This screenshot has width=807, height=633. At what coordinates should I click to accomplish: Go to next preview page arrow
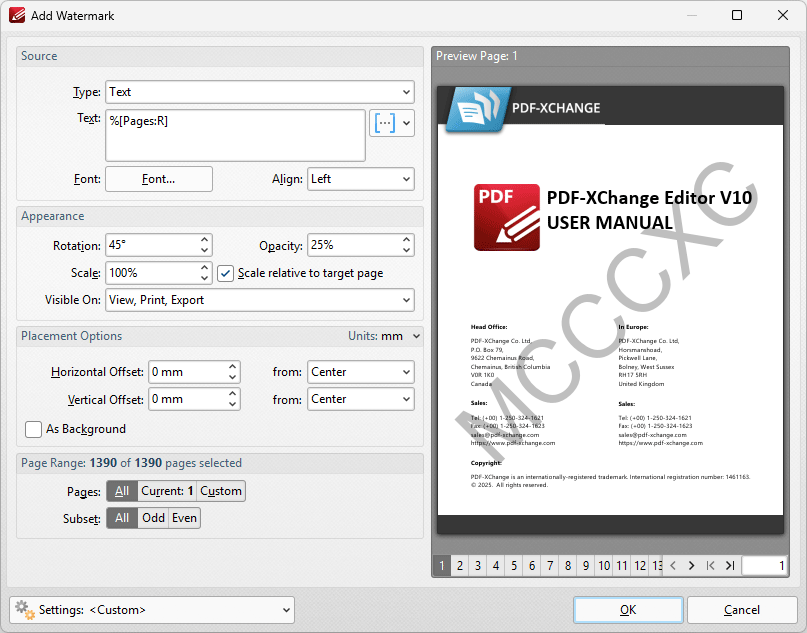click(691, 566)
